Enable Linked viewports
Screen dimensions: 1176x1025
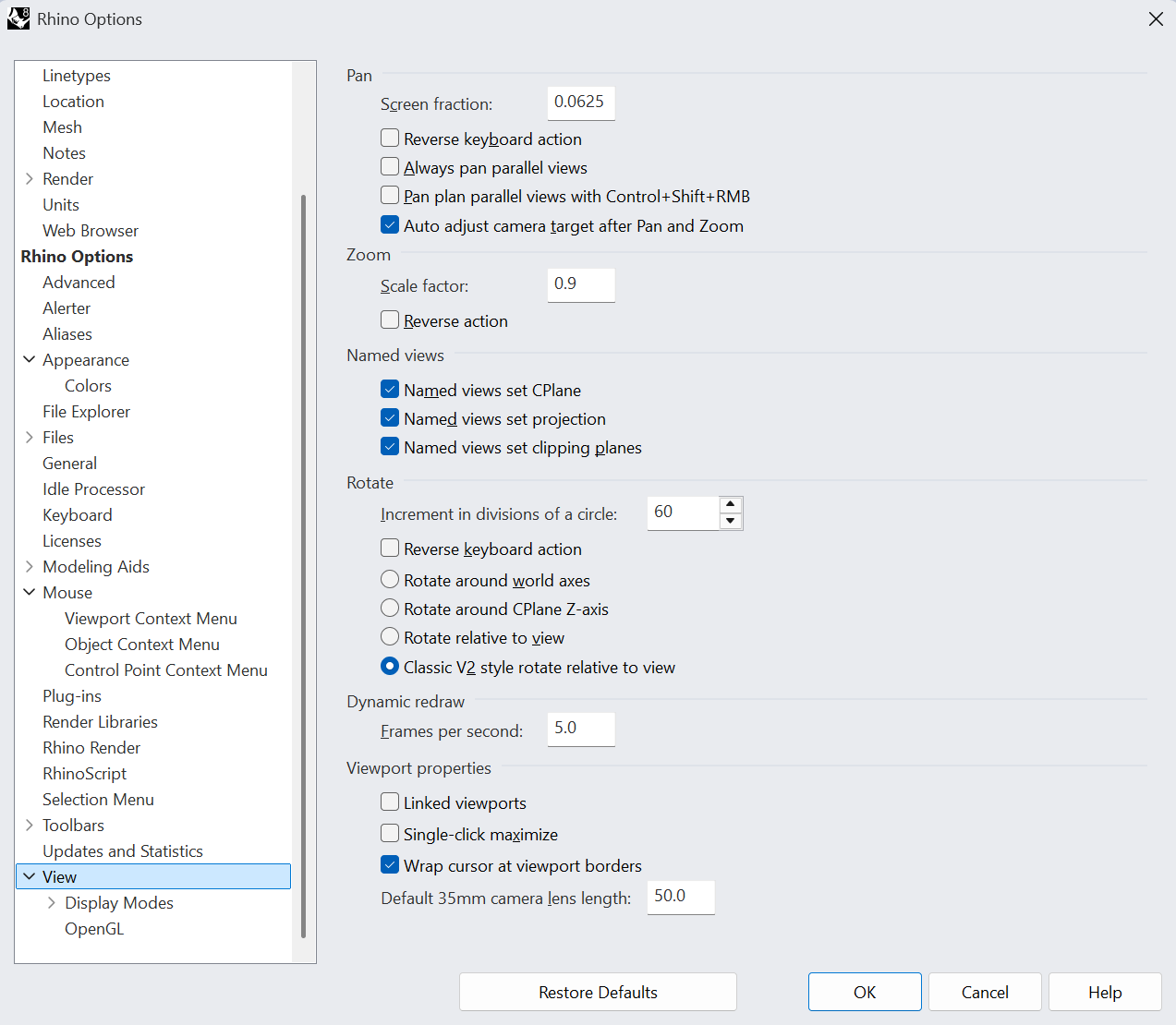[x=390, y=802]
